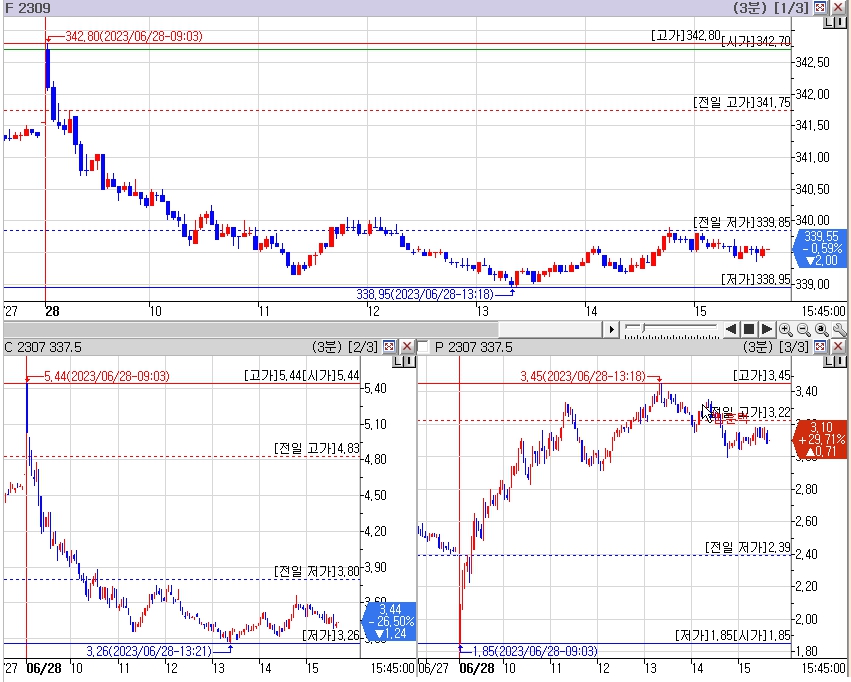Image resolution: width=851 pixels, height=682 pixels.
Task: Tick the checkbox beside P 2307 337.5 title
Action: click(x=423, y=347)
